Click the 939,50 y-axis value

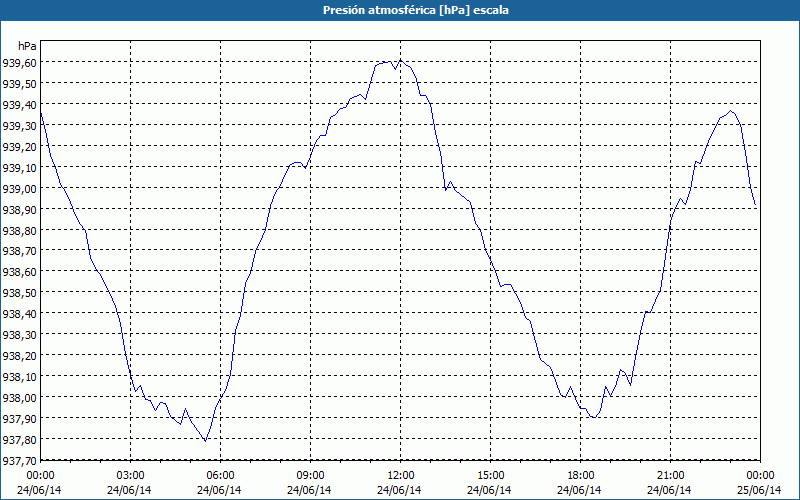[19, 83]
